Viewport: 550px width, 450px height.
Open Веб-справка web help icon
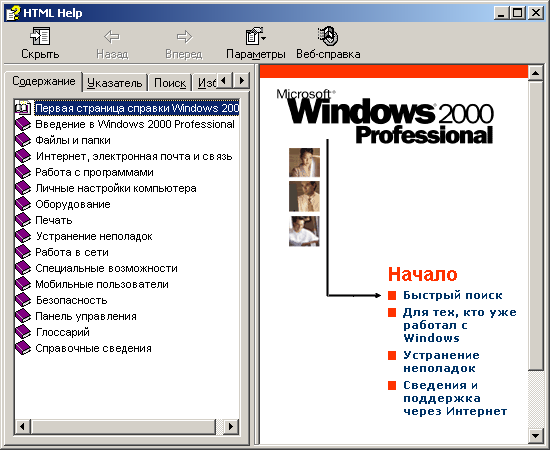[328, 36]
